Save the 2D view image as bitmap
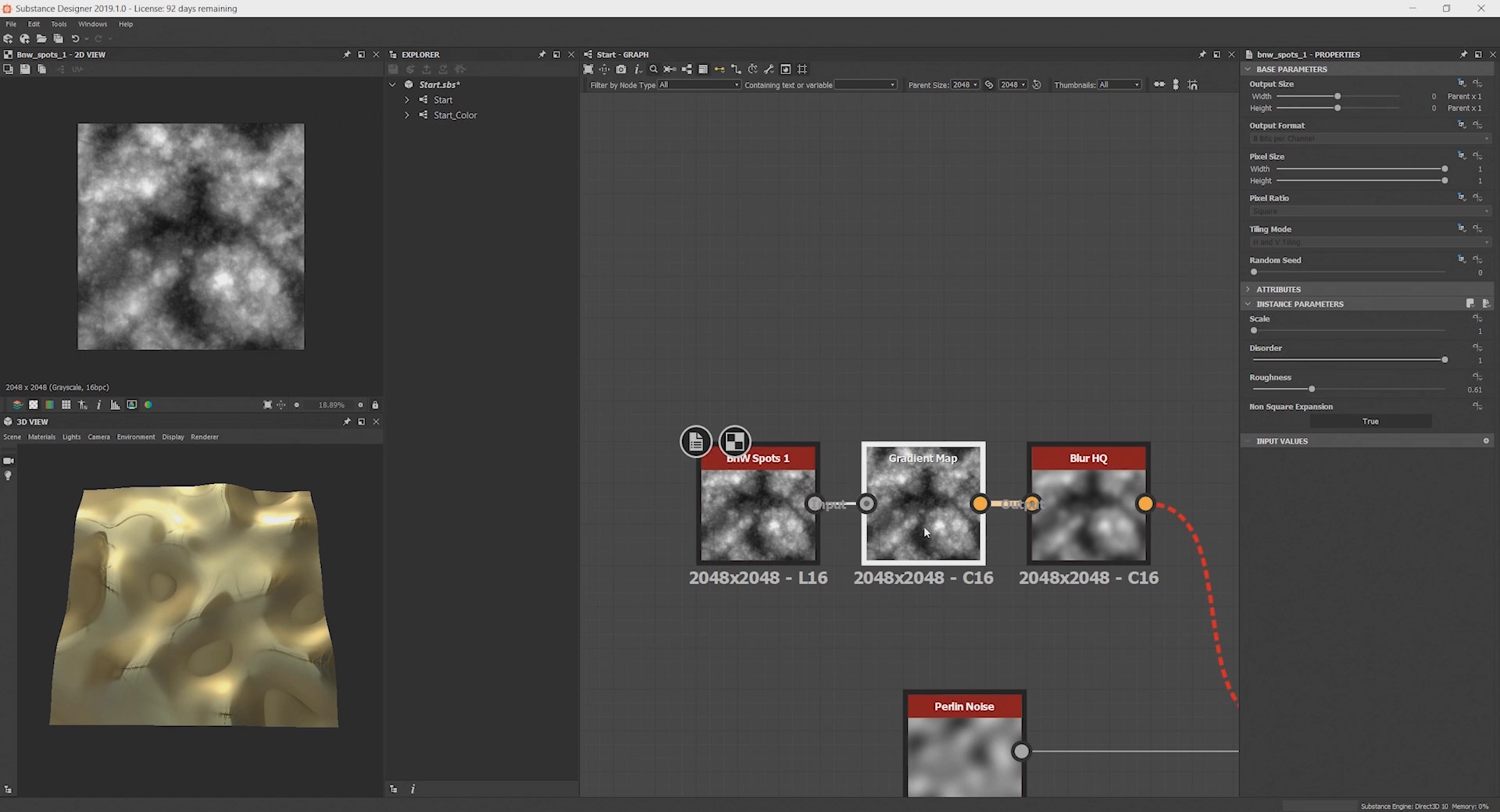Screen dimensions: 1500x812 pos(25,69)
